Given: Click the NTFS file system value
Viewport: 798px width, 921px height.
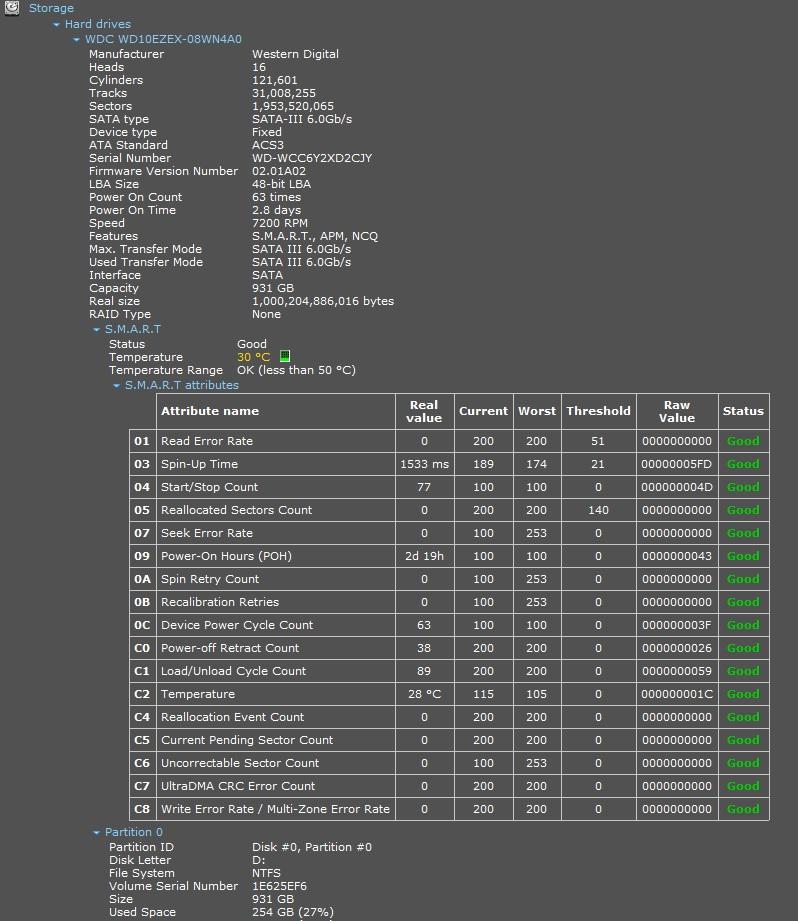Looking at the screenshot, I should 266,873.
